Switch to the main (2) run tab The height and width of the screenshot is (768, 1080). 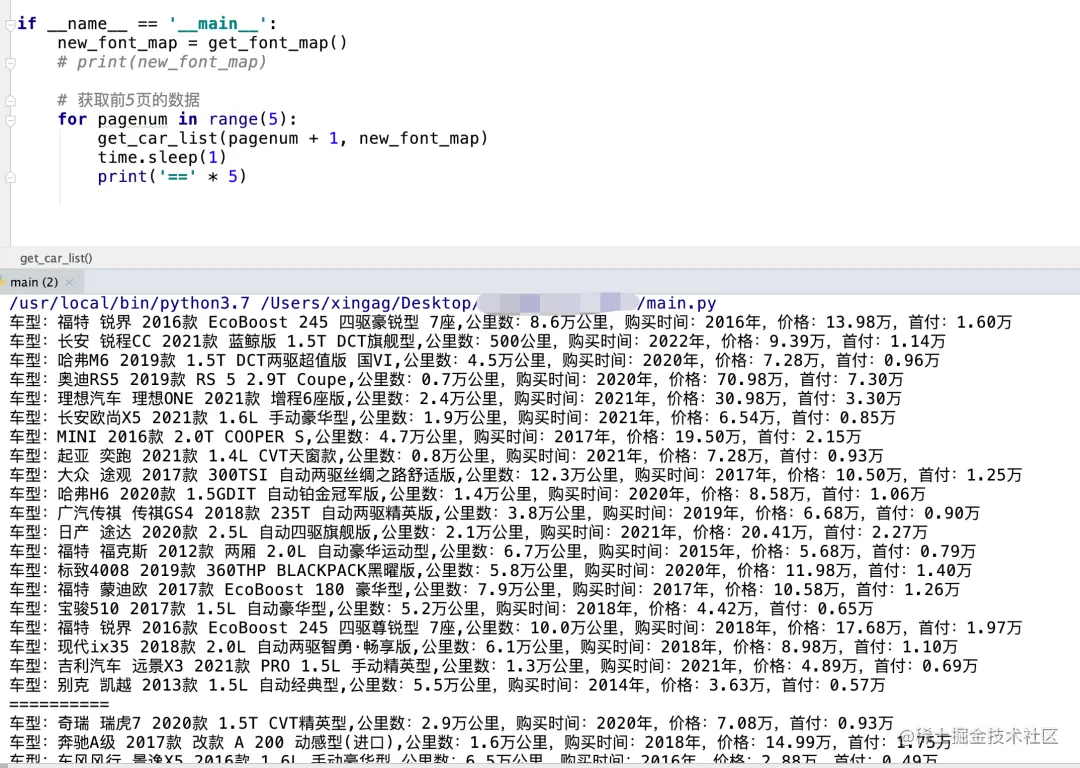point(34,282)
